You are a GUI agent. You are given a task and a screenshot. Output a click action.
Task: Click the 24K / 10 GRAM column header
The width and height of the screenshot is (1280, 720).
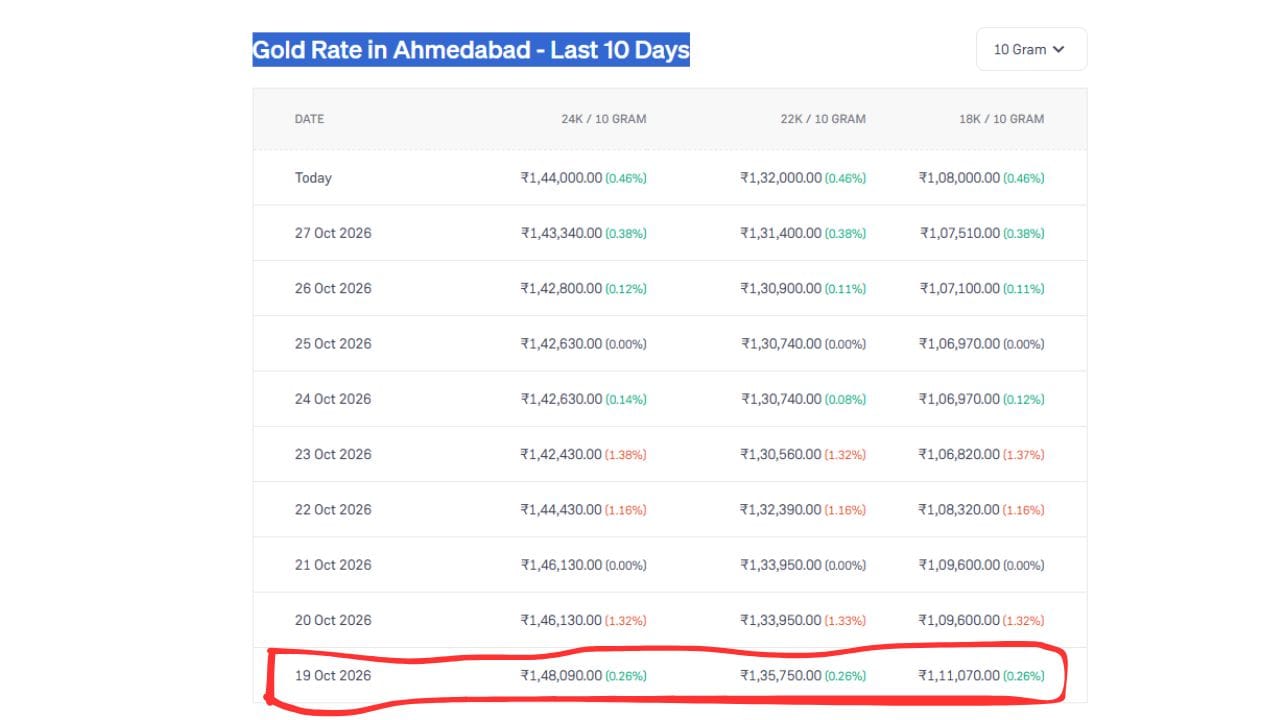tap(603, 119)
